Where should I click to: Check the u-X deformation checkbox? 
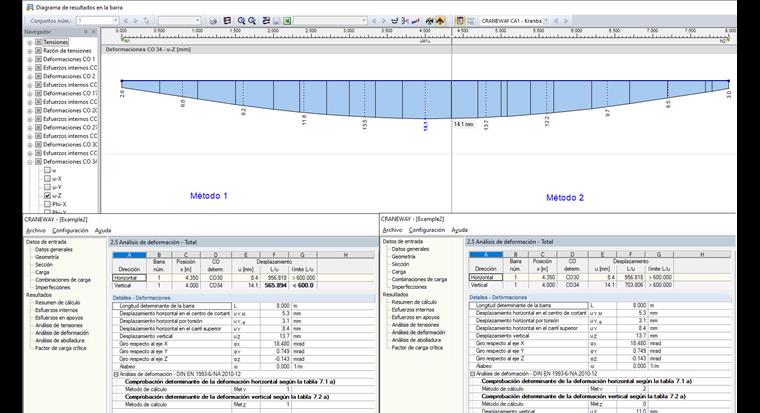coord(47,178)
